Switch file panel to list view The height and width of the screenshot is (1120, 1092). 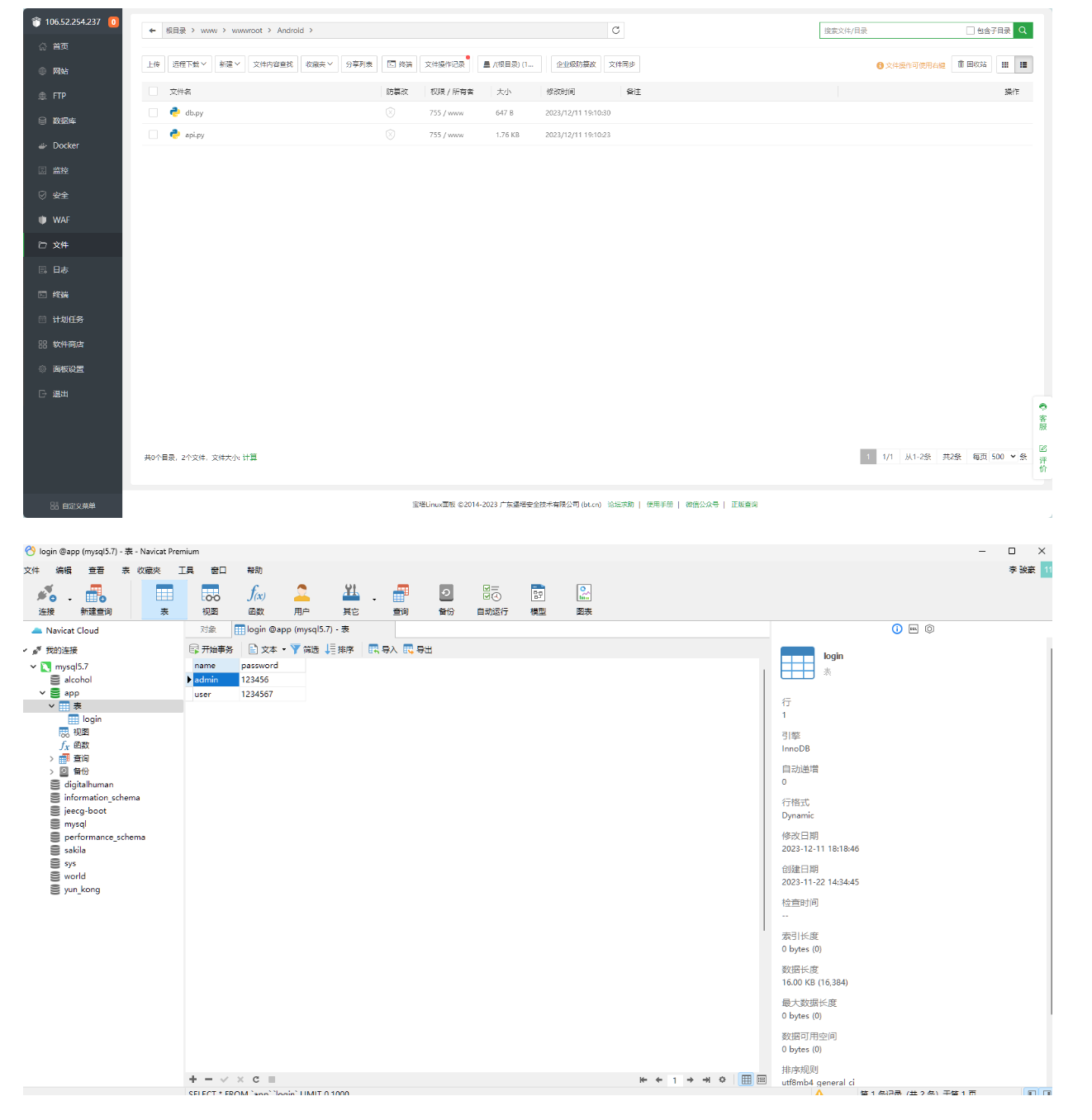(1023, 64)
